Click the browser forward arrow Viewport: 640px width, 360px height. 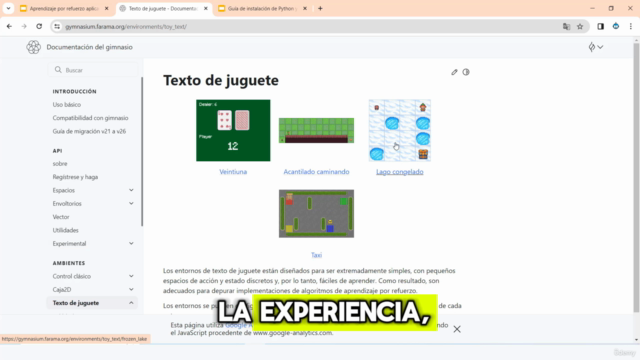pyautogui.click(x=24, y=27)
